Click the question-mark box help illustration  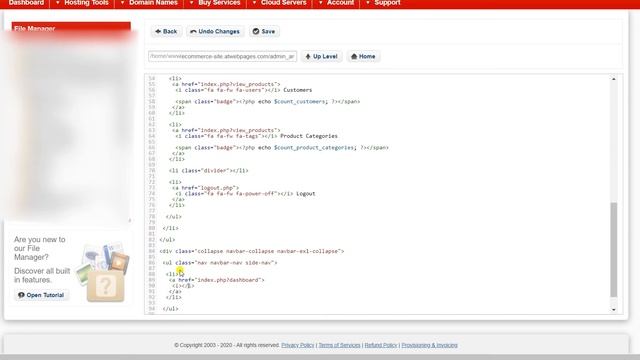pyautogui.click(x=105, y=287)
